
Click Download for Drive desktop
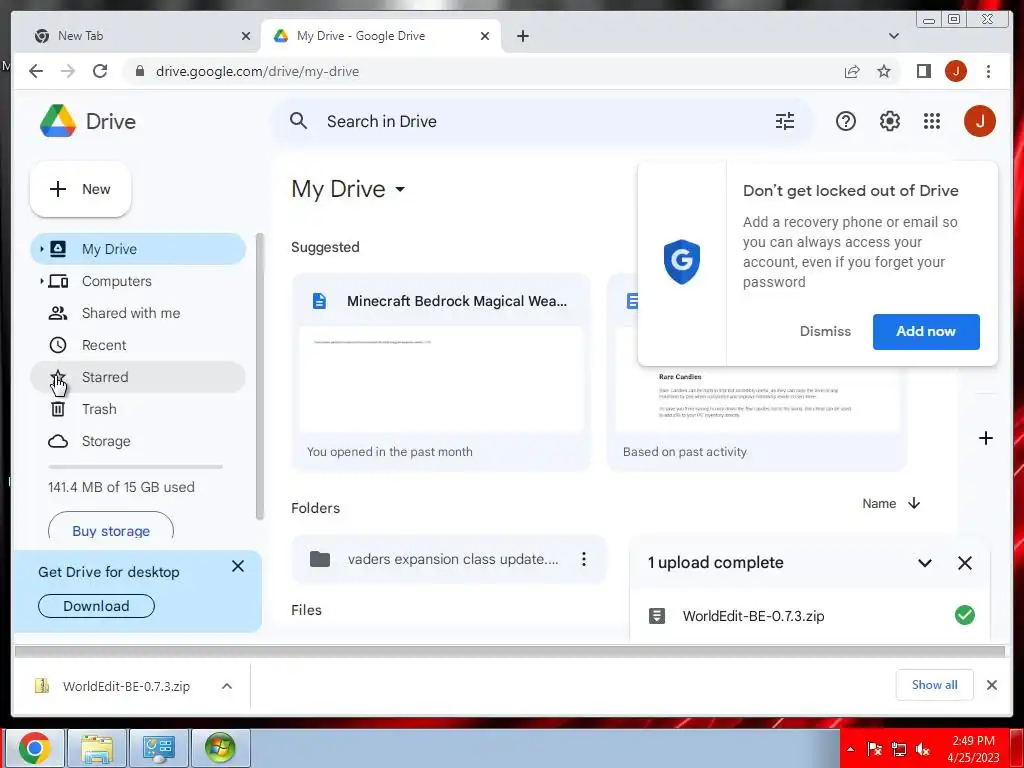pyautogui.click(x=96, y=606)
